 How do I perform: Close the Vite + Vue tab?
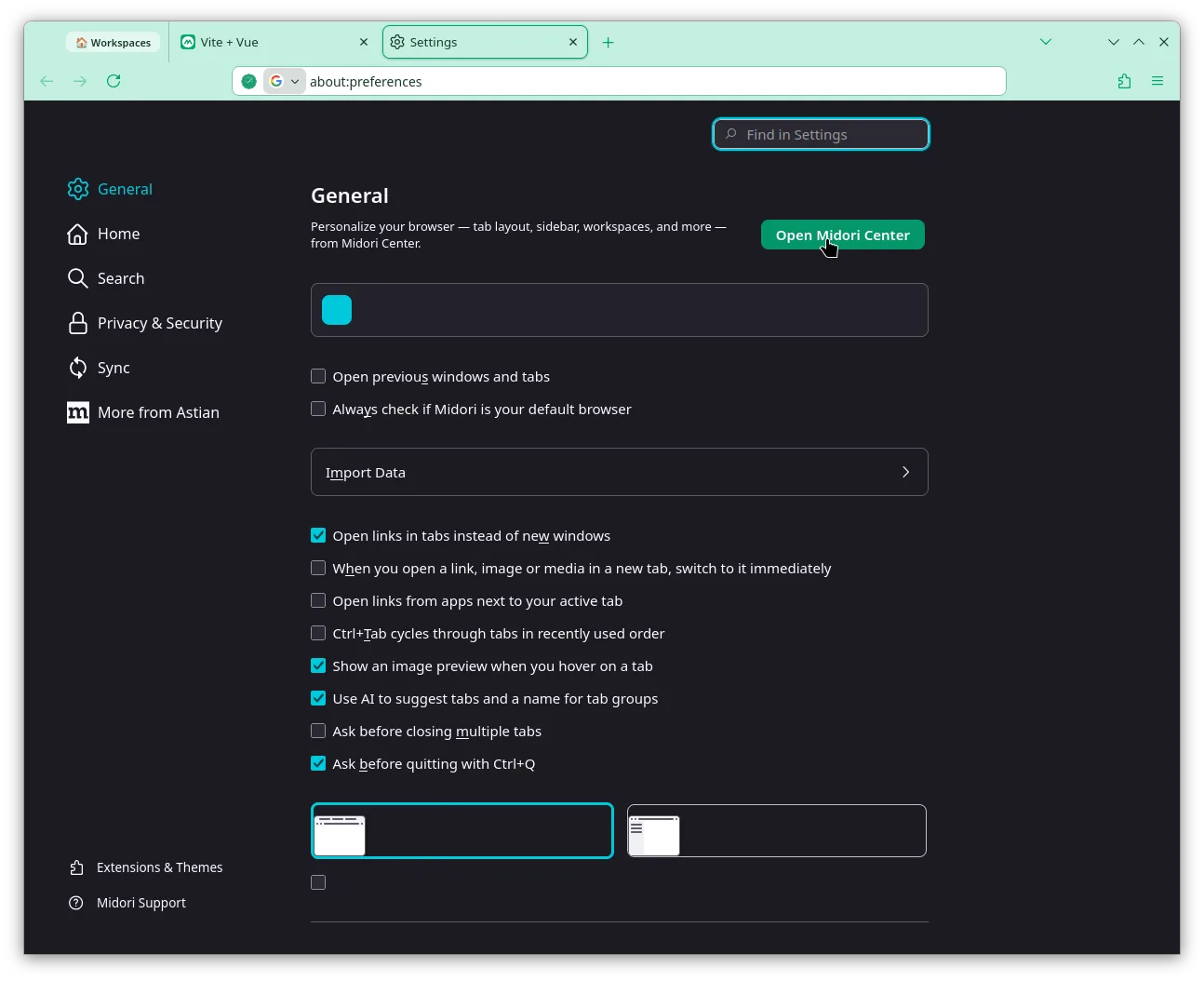(364, 42)
